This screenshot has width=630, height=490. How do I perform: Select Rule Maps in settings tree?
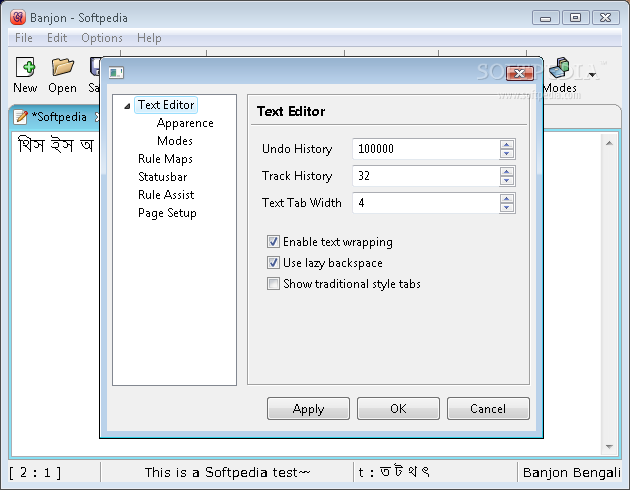coord(165,159)
